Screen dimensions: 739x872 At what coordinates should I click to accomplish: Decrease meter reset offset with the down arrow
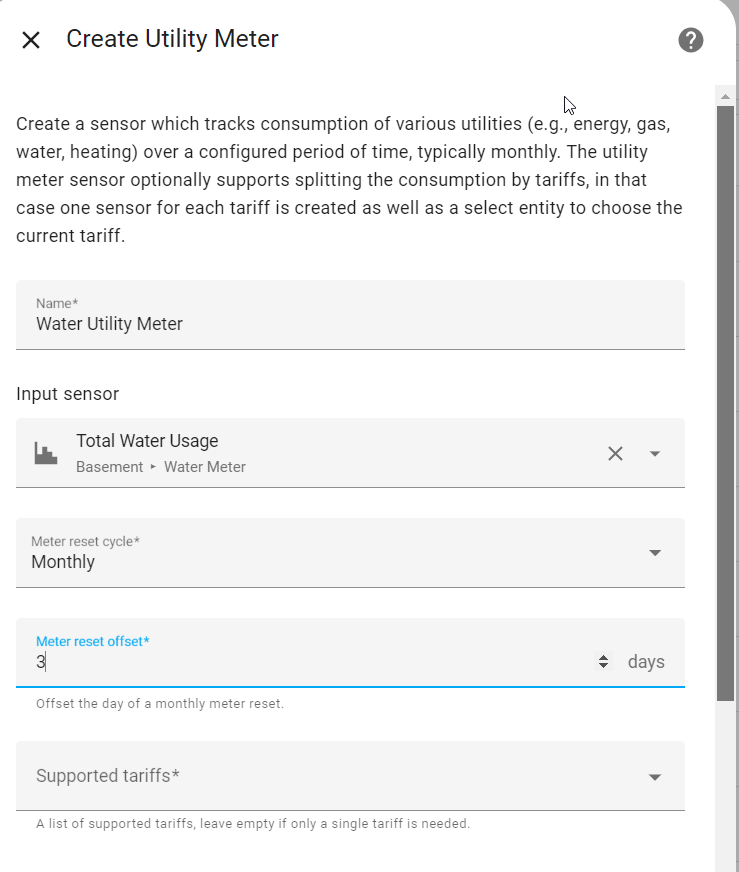tap(603, 666)
